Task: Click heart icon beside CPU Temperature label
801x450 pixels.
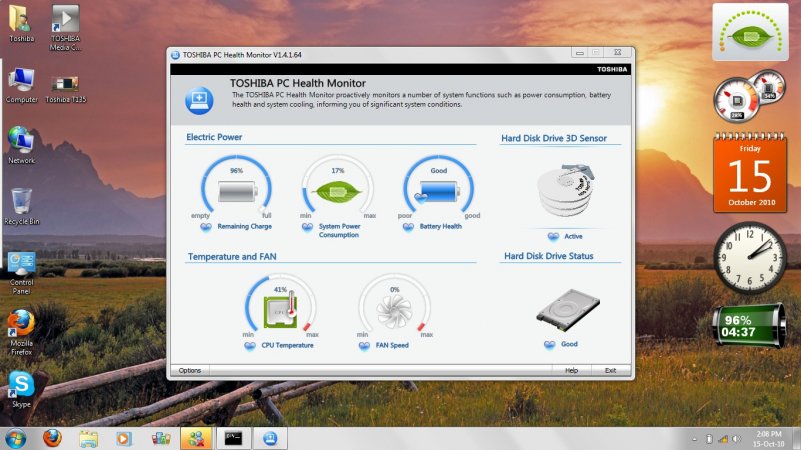Action: coord(250,346)
